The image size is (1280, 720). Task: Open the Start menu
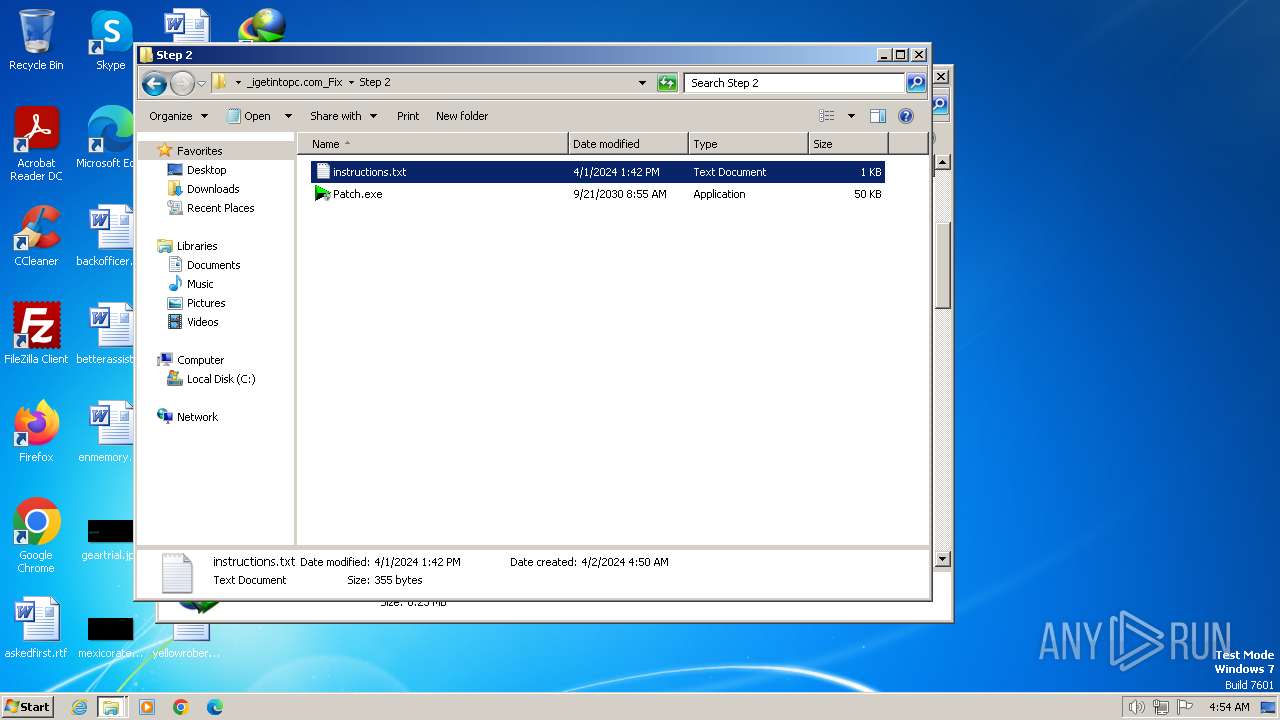[27, 706]
